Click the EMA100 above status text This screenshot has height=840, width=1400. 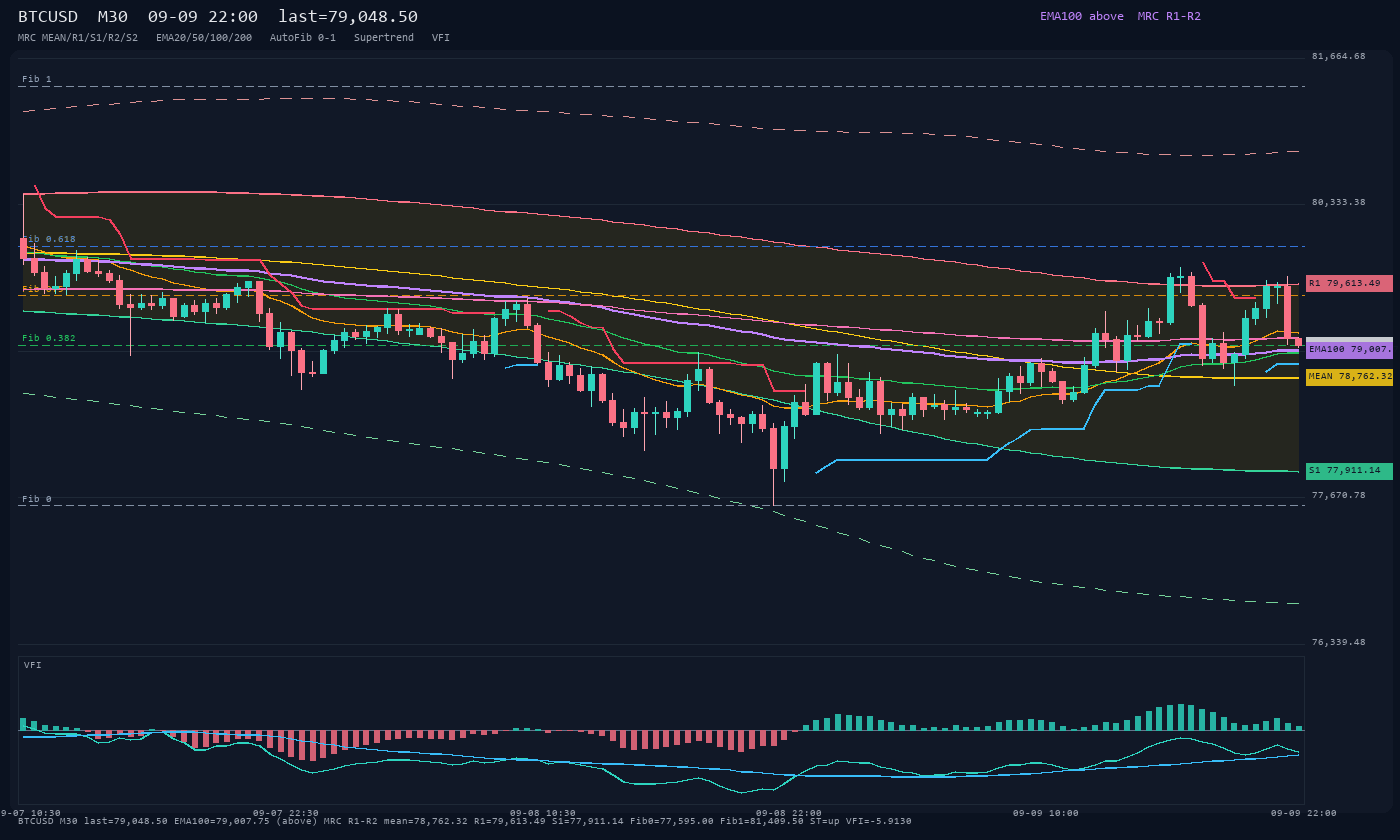click(x=1082, y=16)
